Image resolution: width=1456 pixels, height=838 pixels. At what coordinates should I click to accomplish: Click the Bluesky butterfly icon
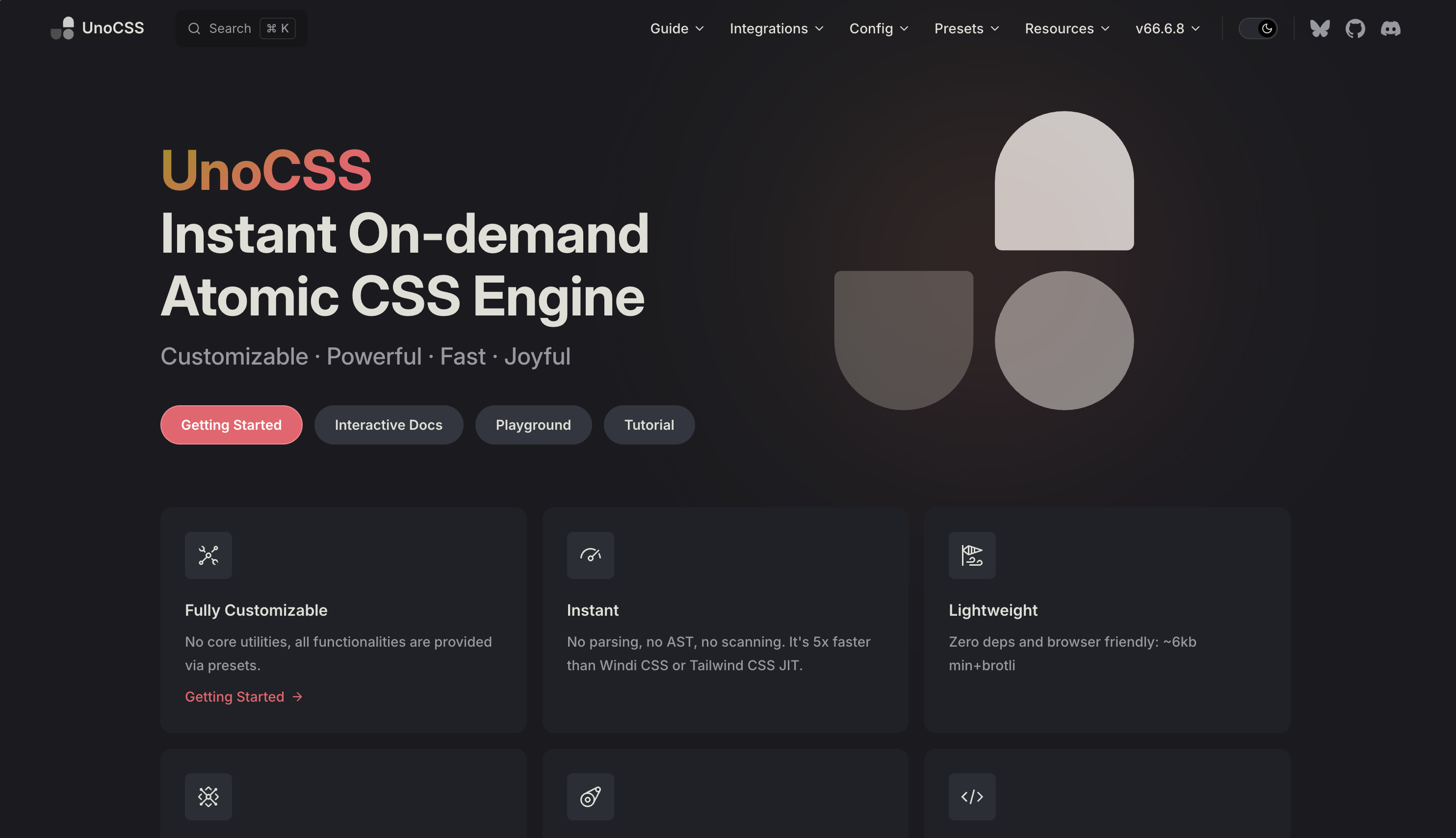(1320, 28)
